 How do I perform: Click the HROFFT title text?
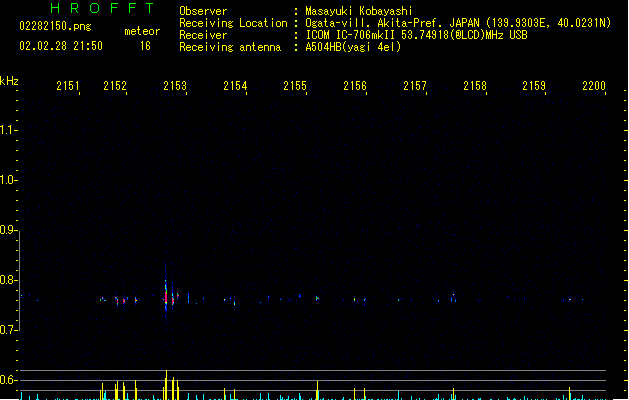pyautogui.click(x=103, y=8)
